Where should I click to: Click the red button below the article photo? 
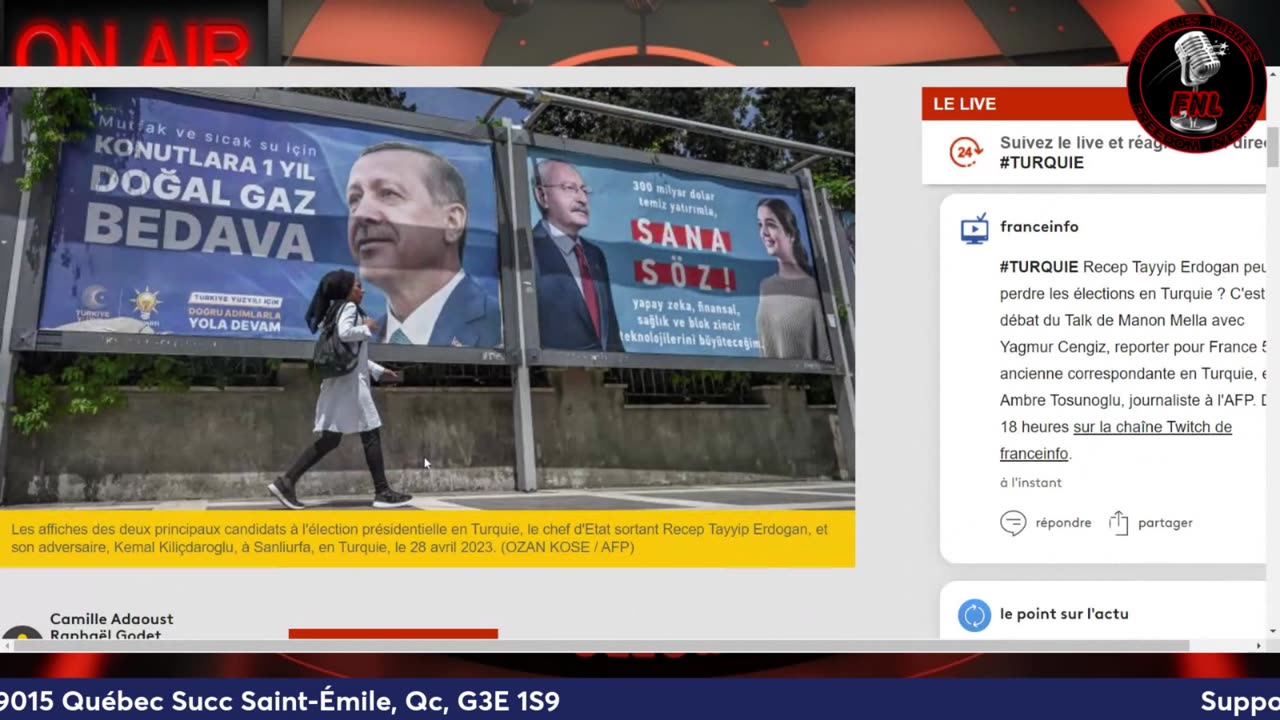[x=393, y=633]
